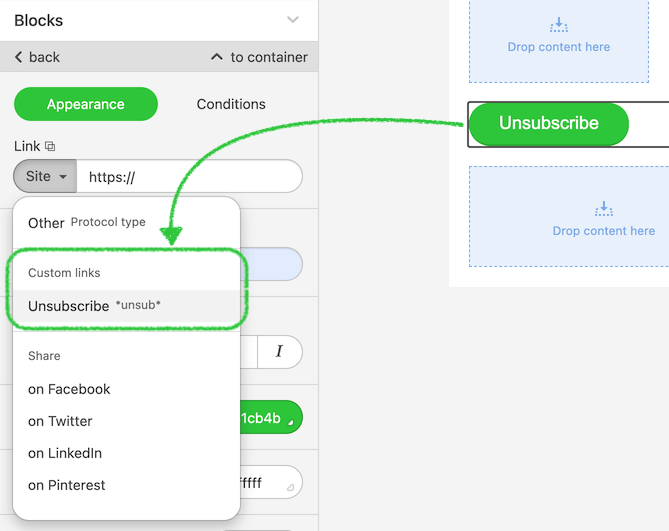Viewport: 669px width, 531px height.
Task: Select share on LinkedIn option
Action: [x=65, y=453]
